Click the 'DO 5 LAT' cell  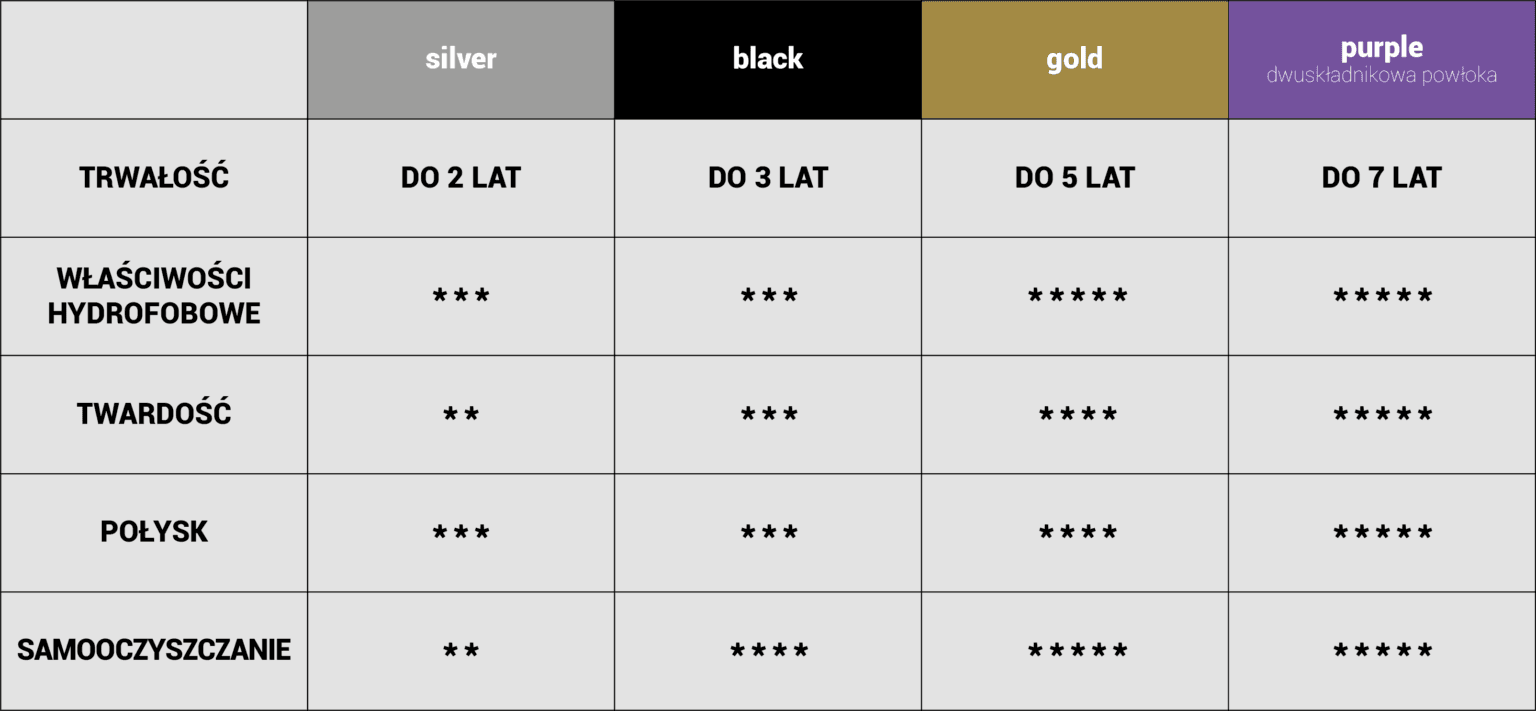pos(1075,178)
